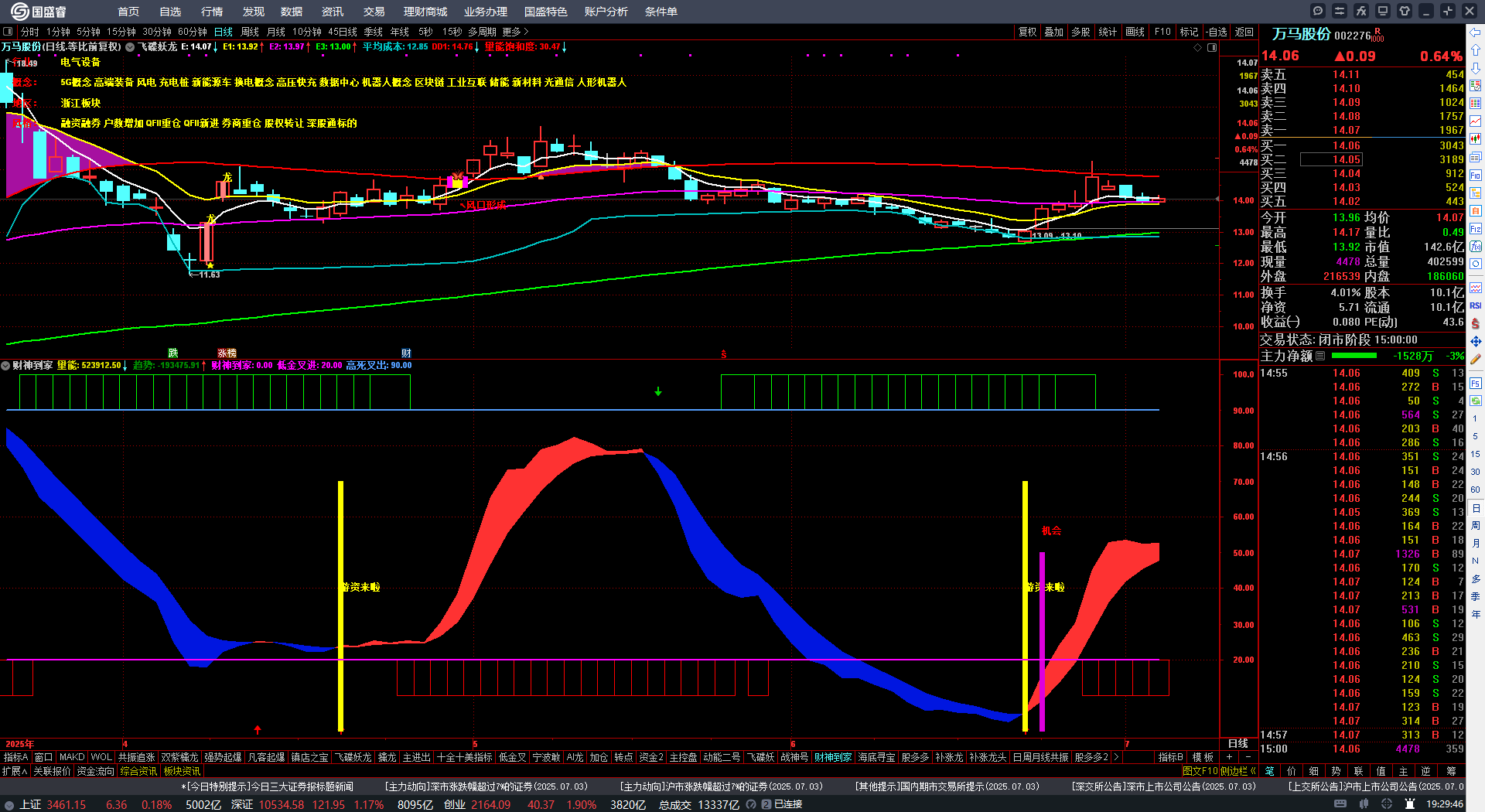Click the 筹 chip distribution tab
Image resolution: width=1485 pixels, height=812 pixels.
[x=1451, y=771]
